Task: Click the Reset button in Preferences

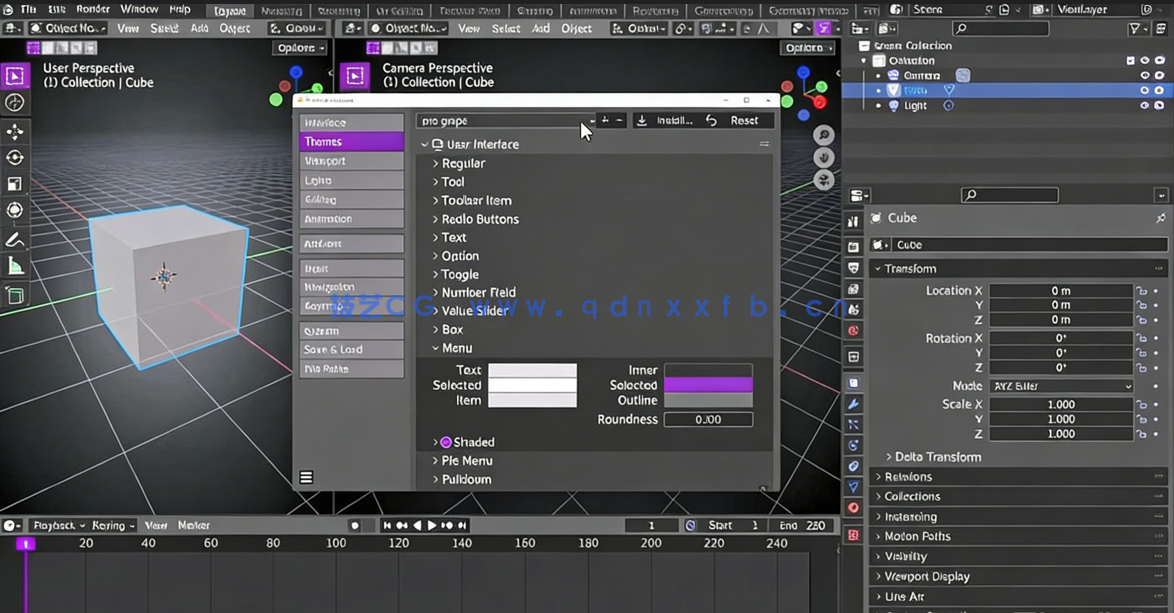Action: pos(748,120)
